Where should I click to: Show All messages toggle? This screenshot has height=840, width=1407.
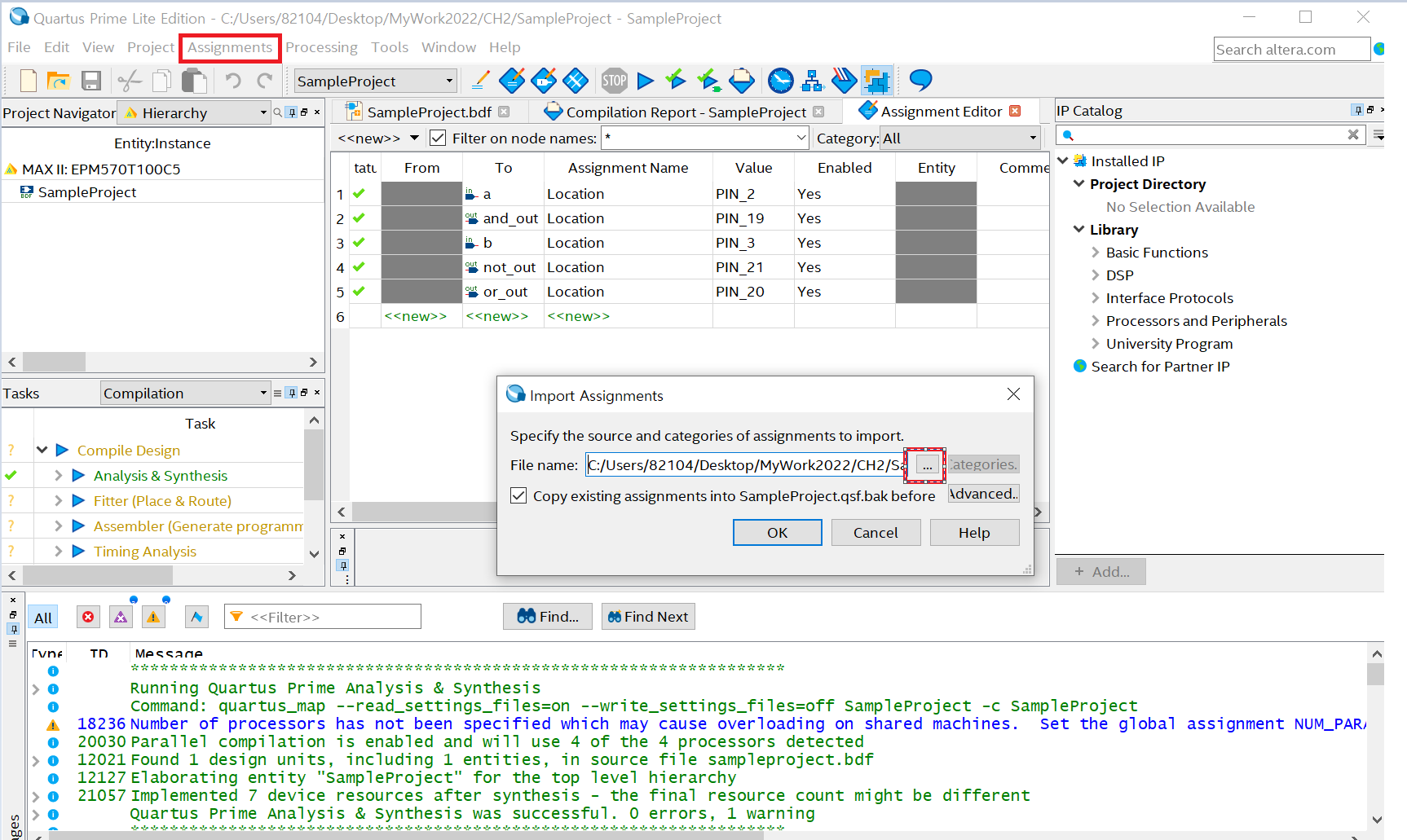click(43, 618)
